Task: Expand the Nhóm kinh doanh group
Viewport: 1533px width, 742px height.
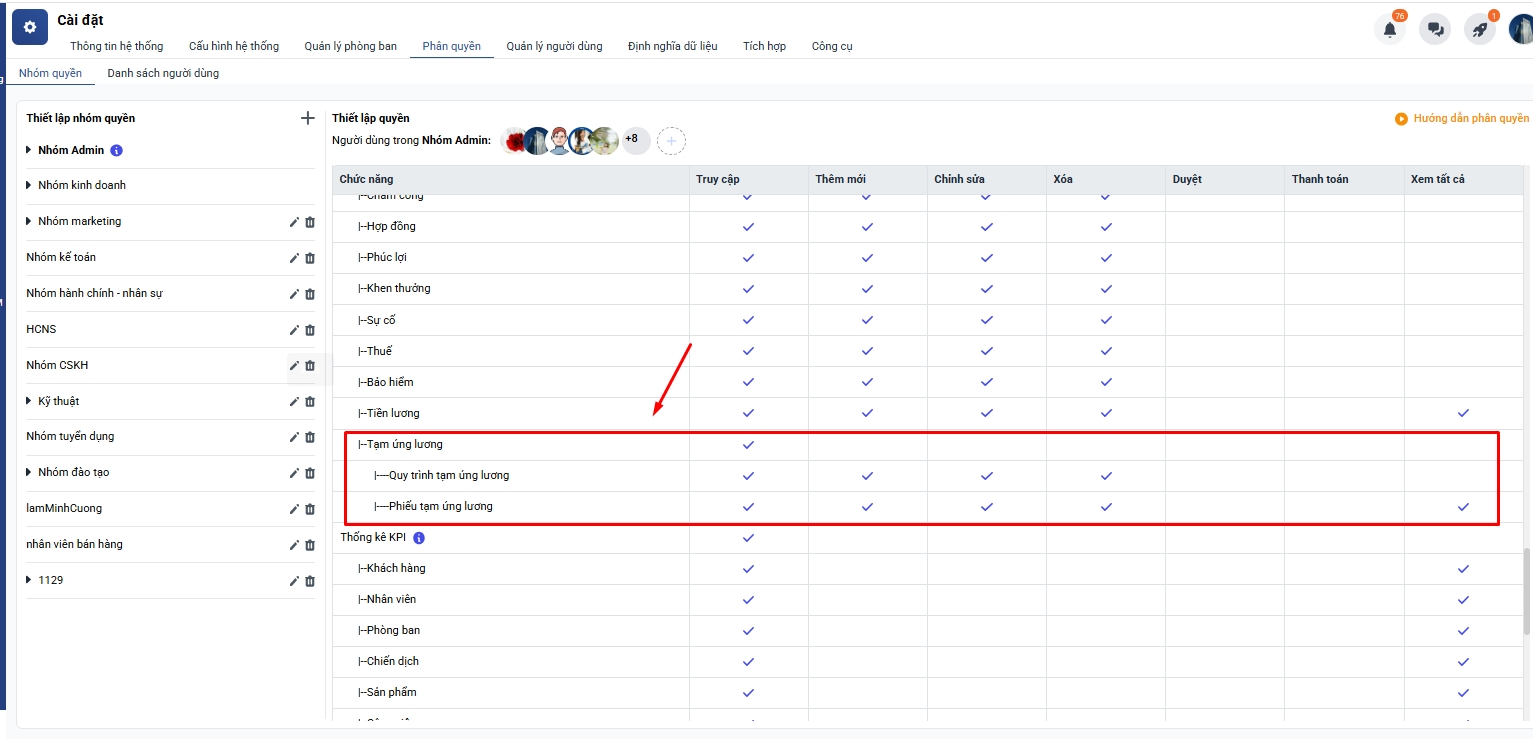Action: (x=29, y=185)
